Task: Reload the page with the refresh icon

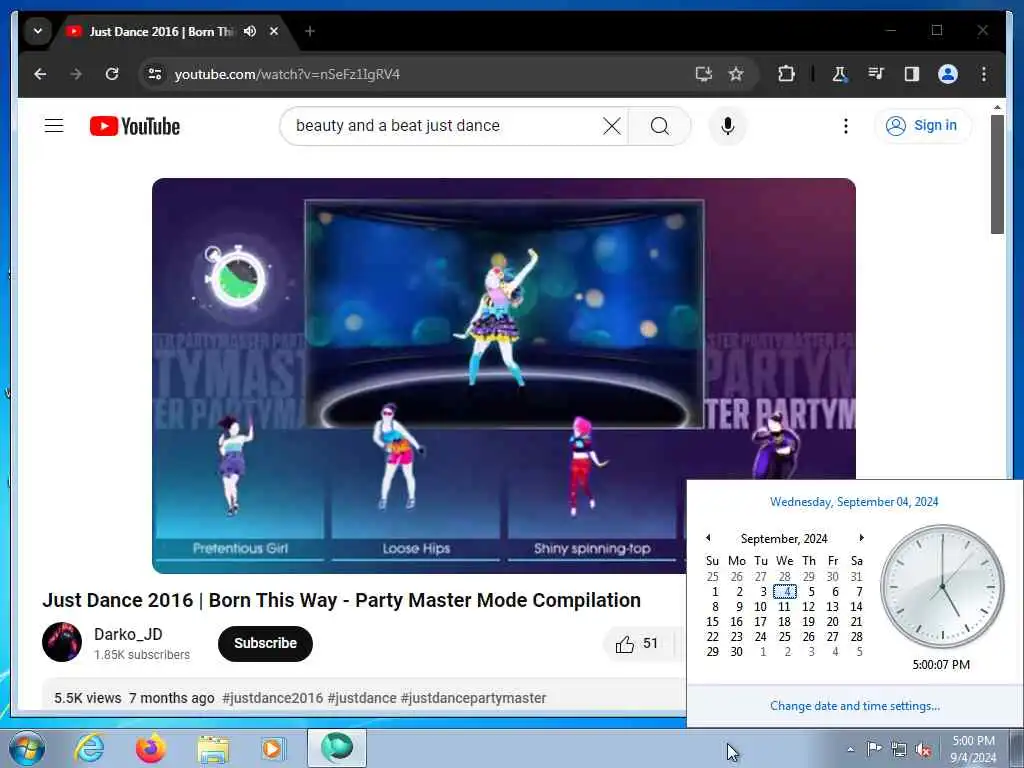Action: (112, 74)
